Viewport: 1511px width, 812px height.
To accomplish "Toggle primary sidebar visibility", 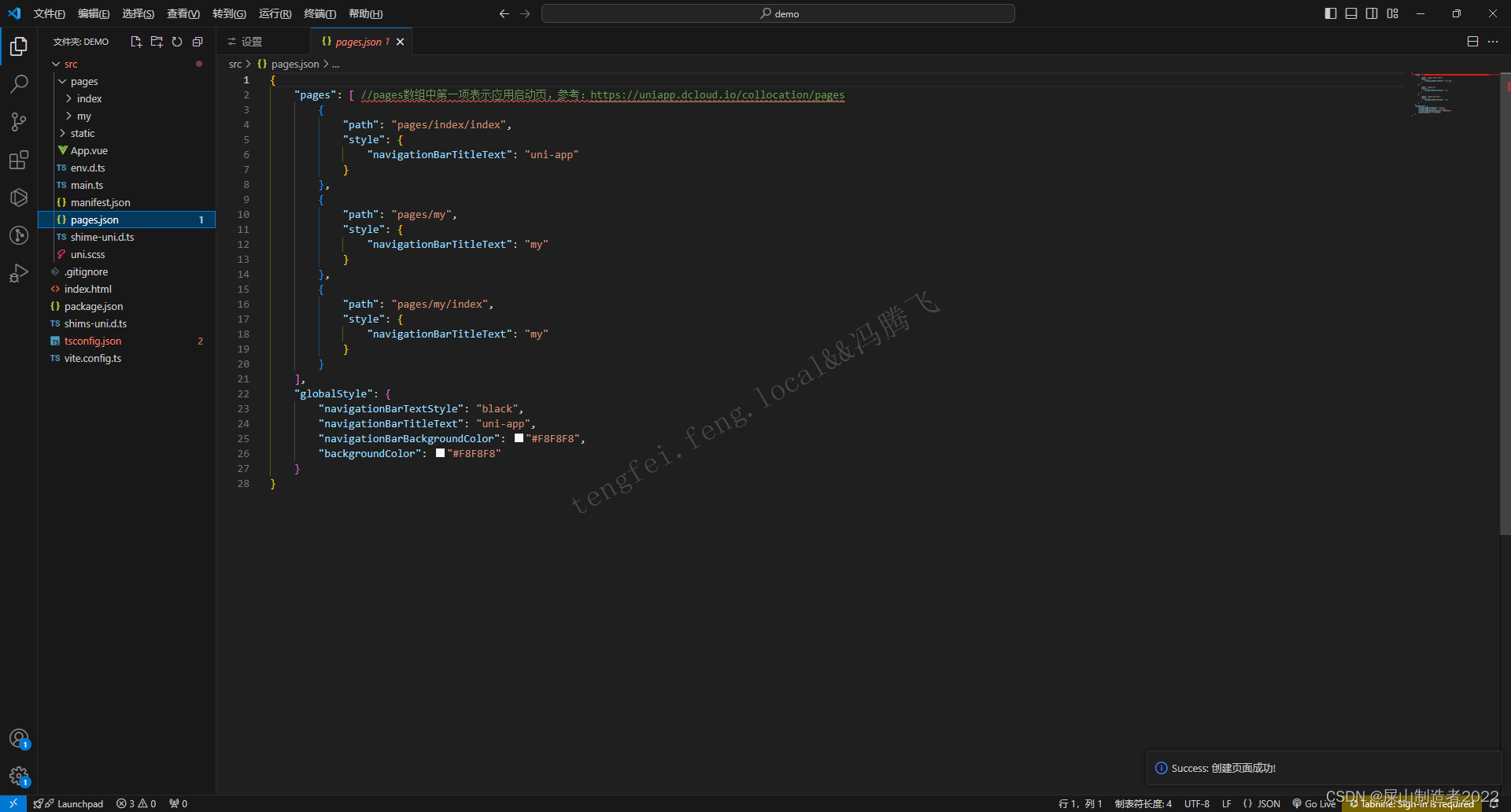I will click(x=1331, y=13).
